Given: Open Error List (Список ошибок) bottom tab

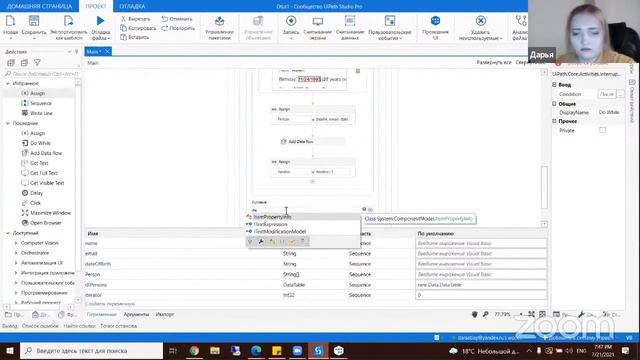Looking at the screenshot, I should click(x=40, y=326).
